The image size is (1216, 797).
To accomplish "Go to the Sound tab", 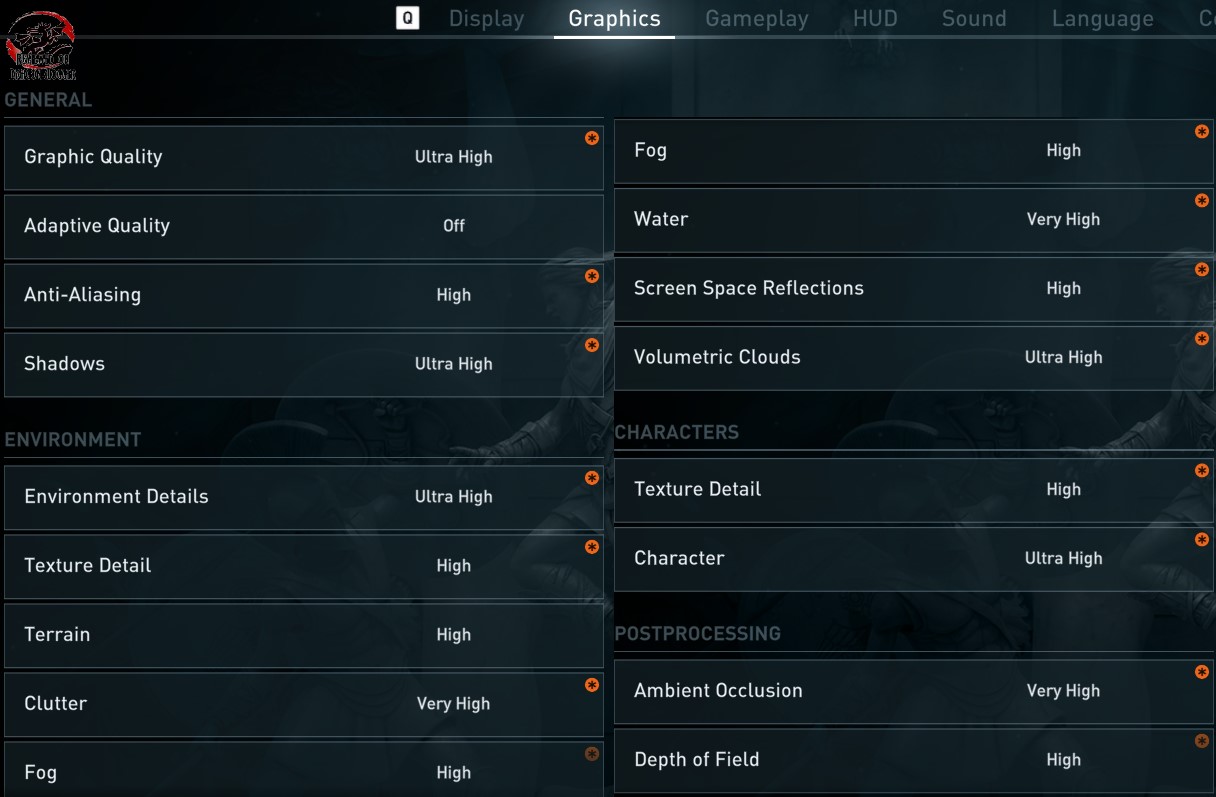I will [973, 19].
